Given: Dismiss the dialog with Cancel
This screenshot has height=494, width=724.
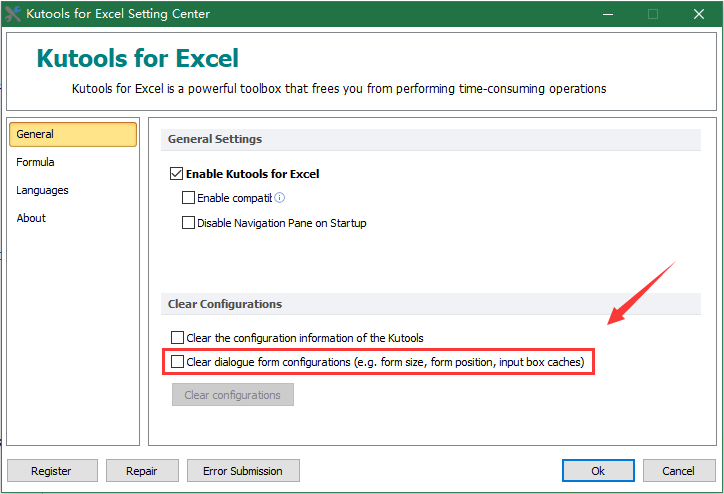Looking at the screenshot, I should tap(679, 471).
